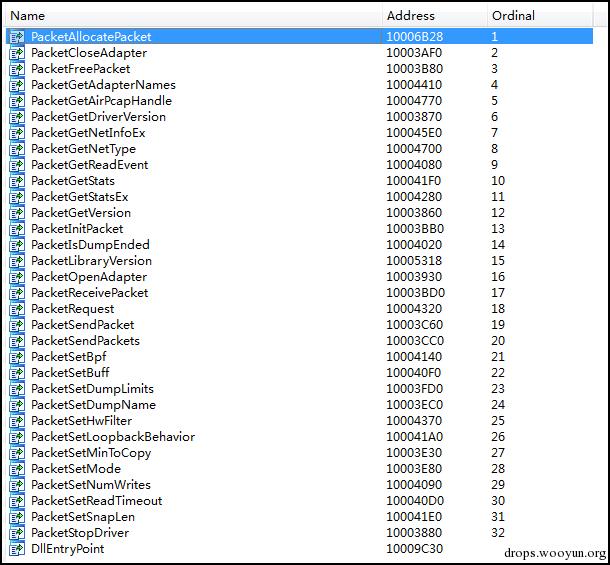The image size is (610, 565).
Task: Select the PacketGetAirPcapHandle function name
Action: (x=102, y=100)
